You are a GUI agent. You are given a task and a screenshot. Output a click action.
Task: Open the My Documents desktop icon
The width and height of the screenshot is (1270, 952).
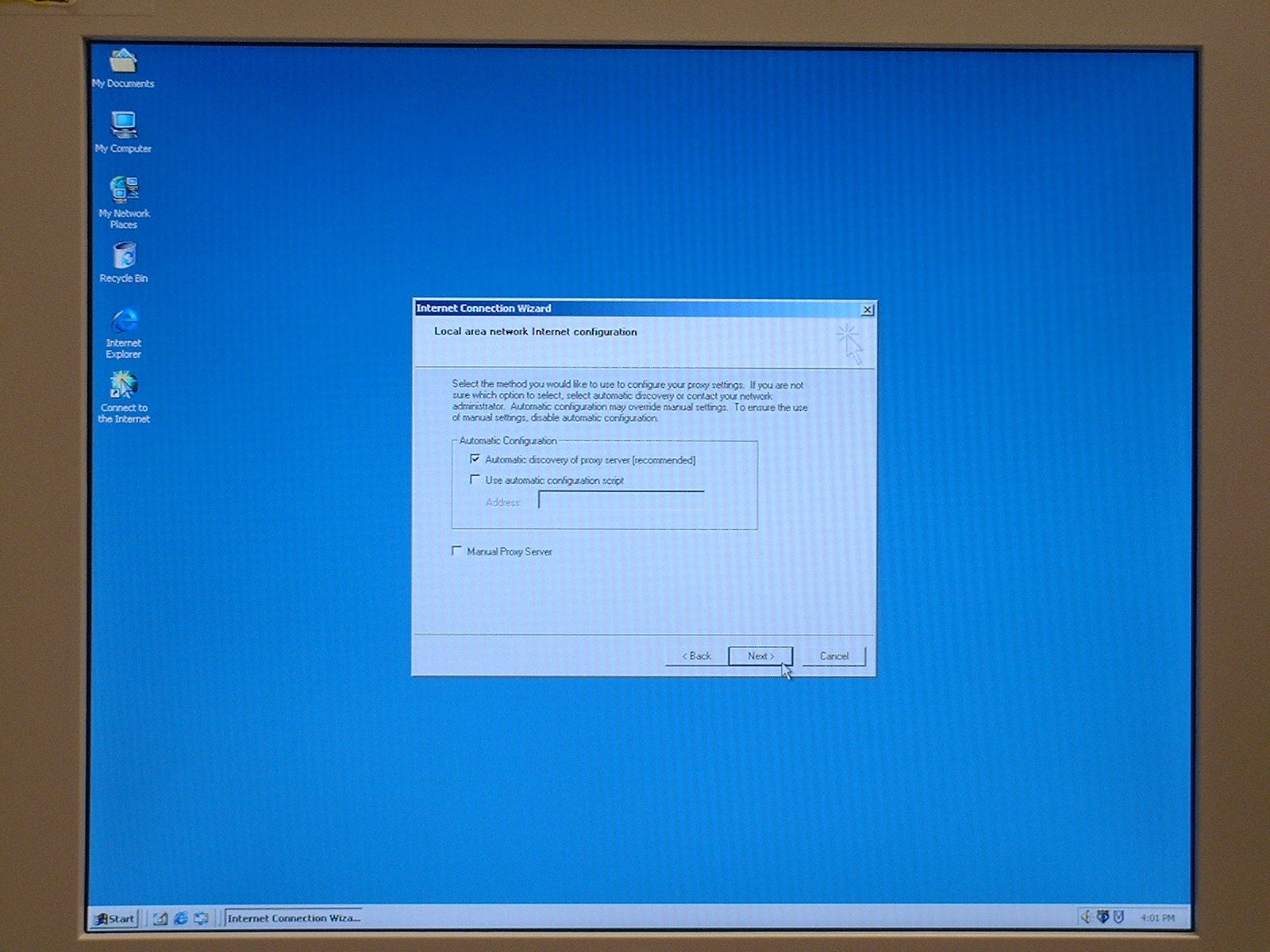123,62
